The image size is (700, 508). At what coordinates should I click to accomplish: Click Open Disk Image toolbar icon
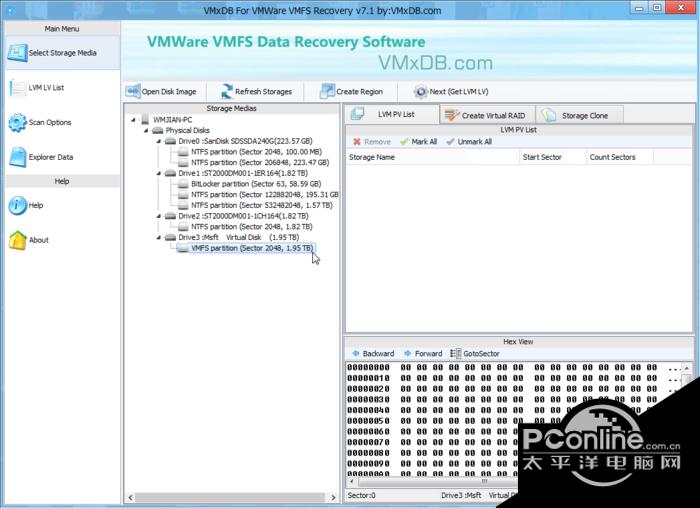coord(133,92)
